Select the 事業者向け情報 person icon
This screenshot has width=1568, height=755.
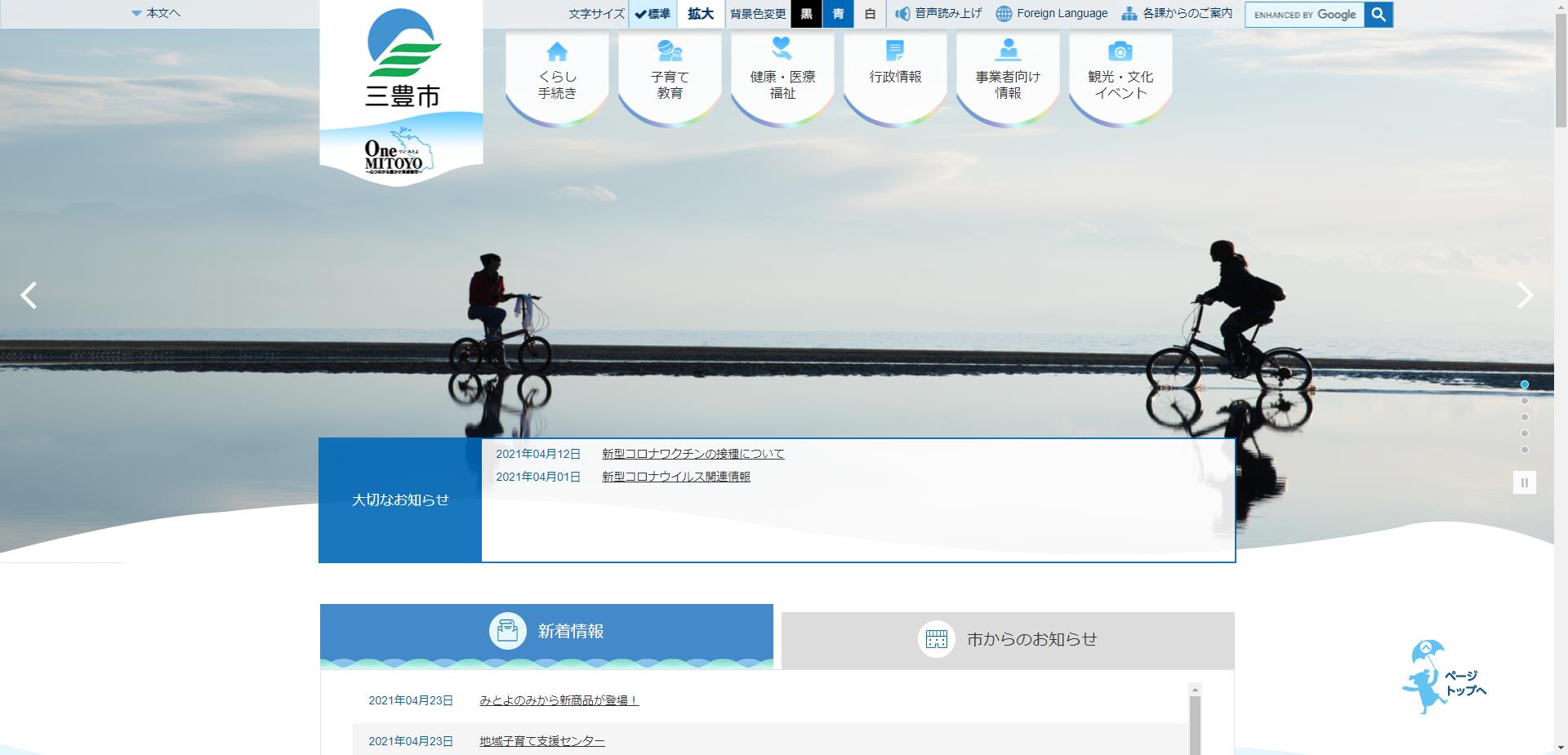(1008, 51)
